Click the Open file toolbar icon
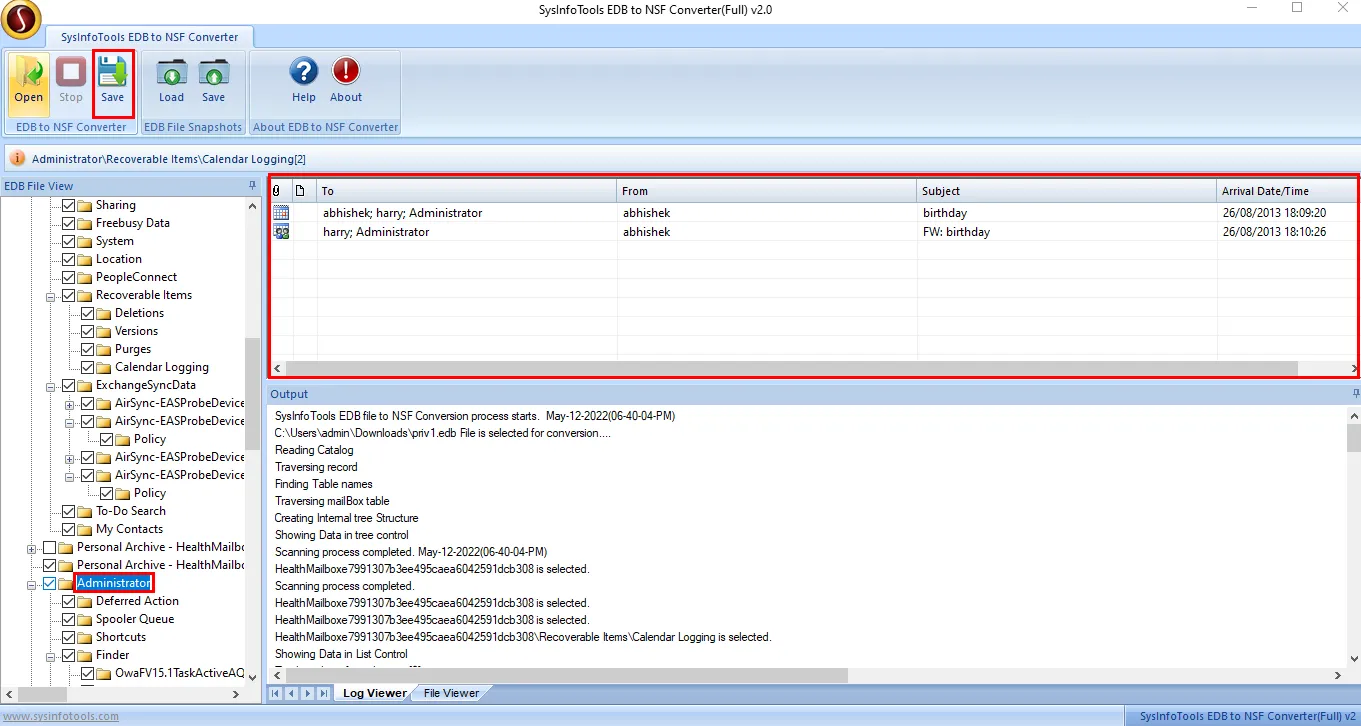 (28, 80)
